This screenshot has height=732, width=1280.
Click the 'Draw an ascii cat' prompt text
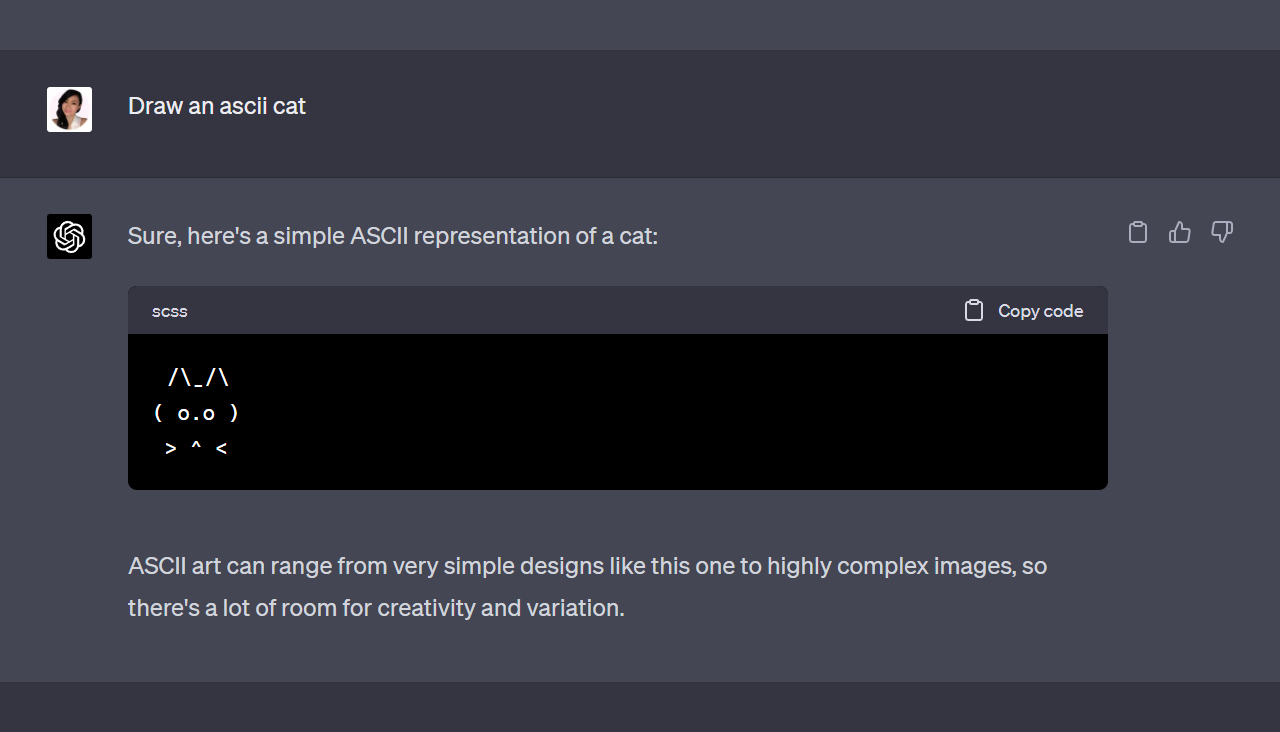[x=217, y=106]
